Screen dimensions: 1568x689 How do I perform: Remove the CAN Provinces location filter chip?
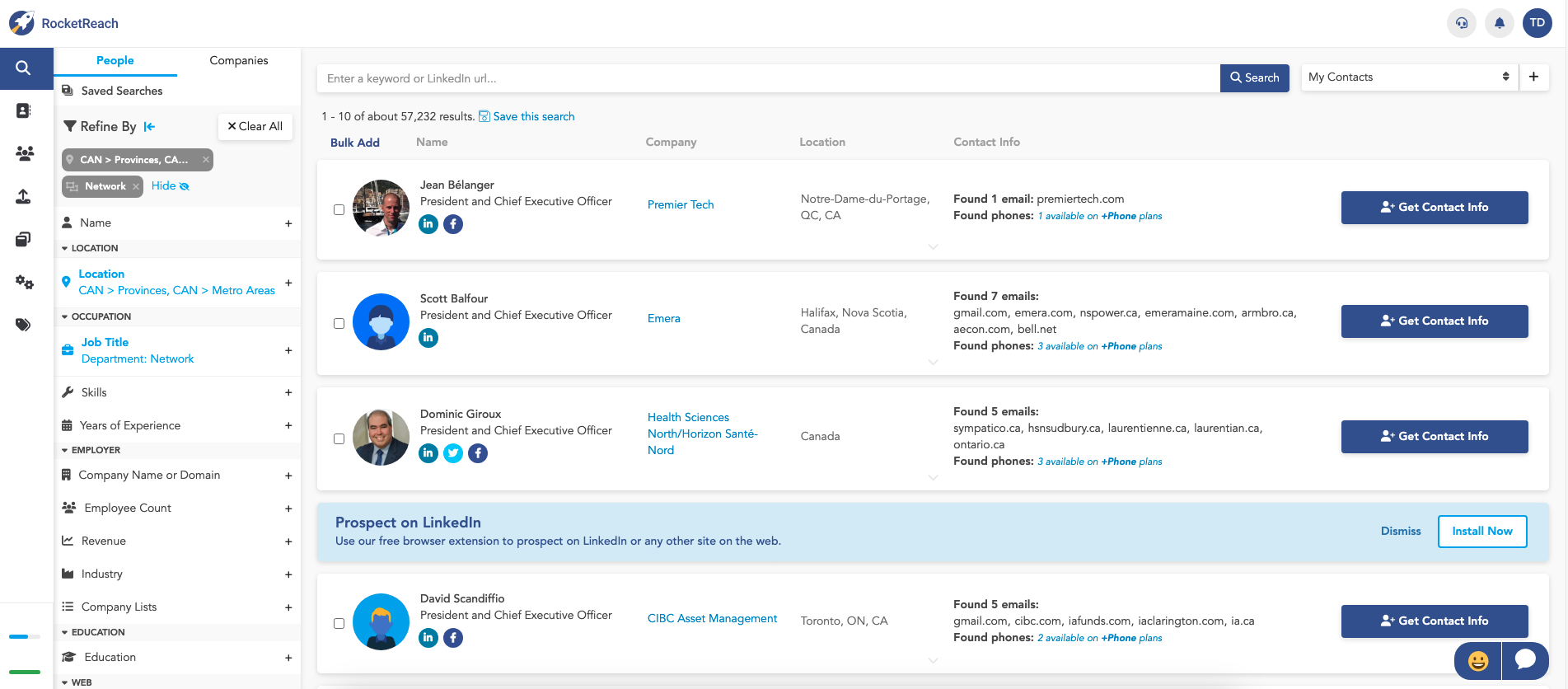tap(206, 160)
